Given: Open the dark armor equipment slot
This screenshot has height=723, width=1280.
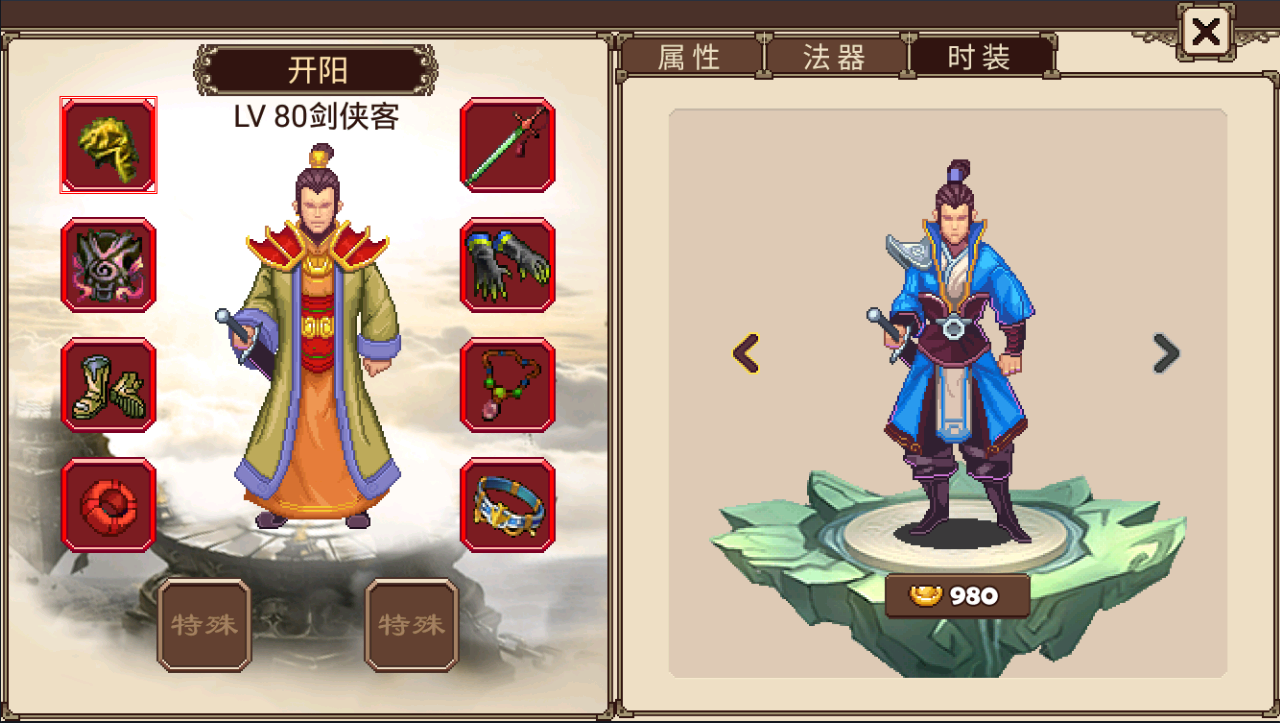Looking at the screenshot, I should click(x=108, y=265).
